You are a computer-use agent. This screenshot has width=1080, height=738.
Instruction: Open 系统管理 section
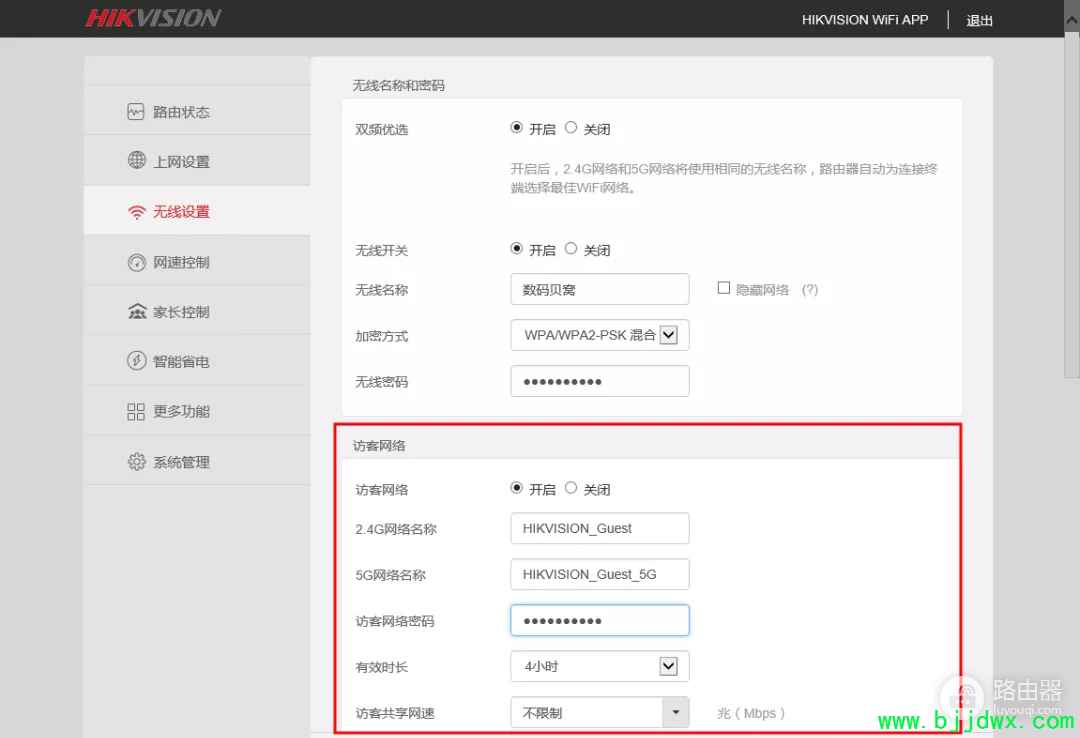[x=197, y=461]
